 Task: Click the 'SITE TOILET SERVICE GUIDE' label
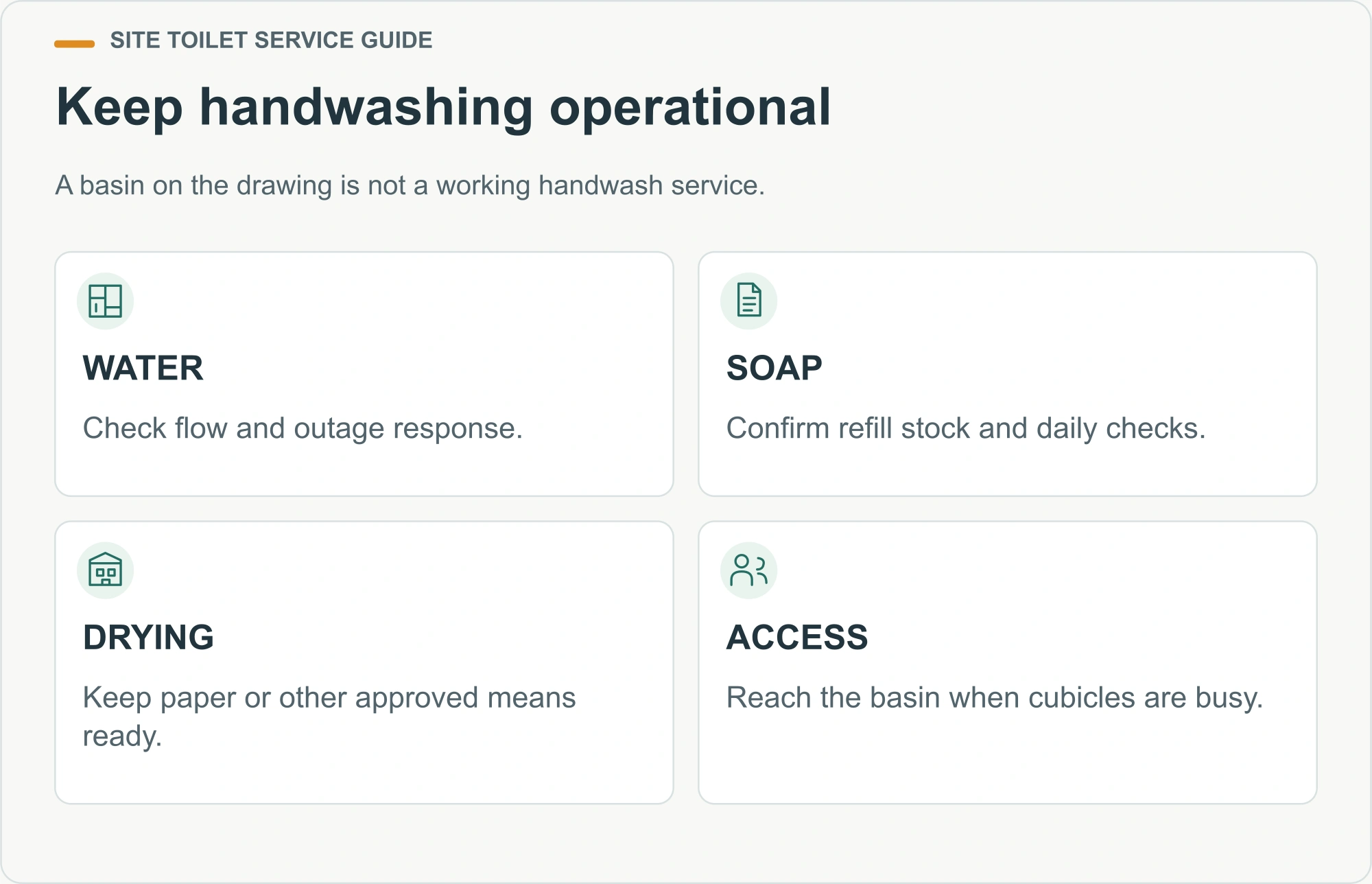(271, 40)
